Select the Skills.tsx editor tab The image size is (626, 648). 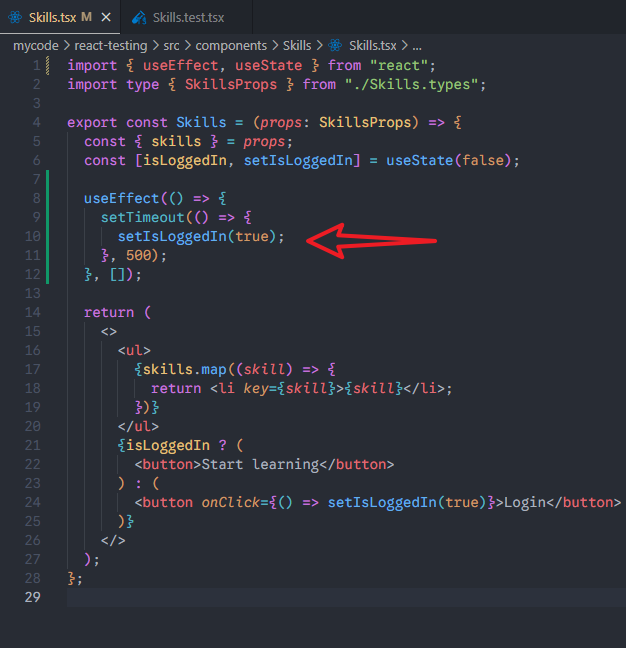pyautogui.click(x=52, y=18)
